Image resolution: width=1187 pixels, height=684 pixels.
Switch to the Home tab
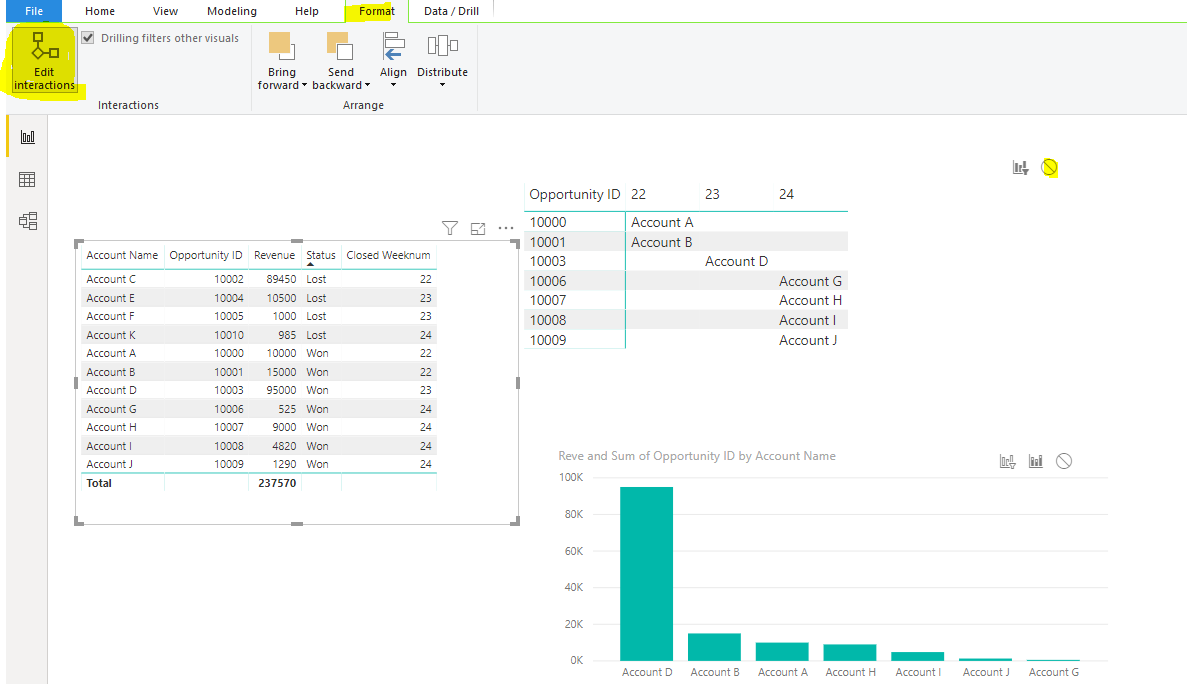click(x=100, y=11)
